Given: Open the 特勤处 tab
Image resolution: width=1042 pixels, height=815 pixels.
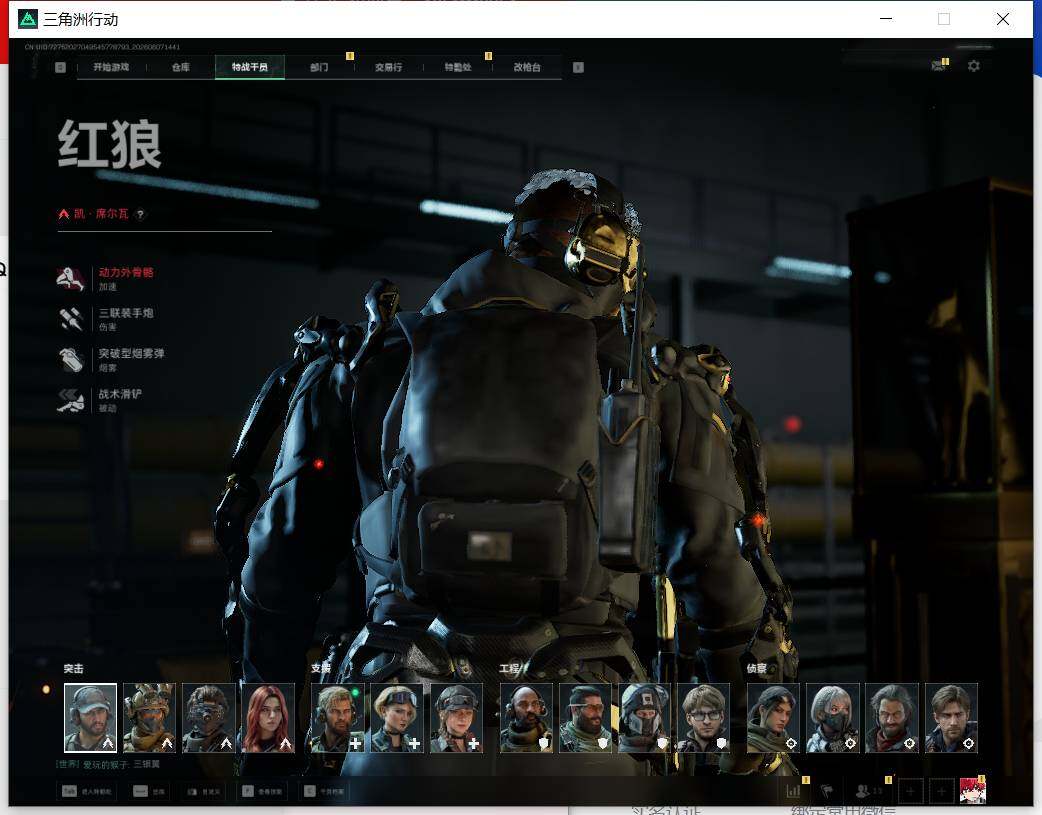Looking at the screenshot, I should [458, 67].
